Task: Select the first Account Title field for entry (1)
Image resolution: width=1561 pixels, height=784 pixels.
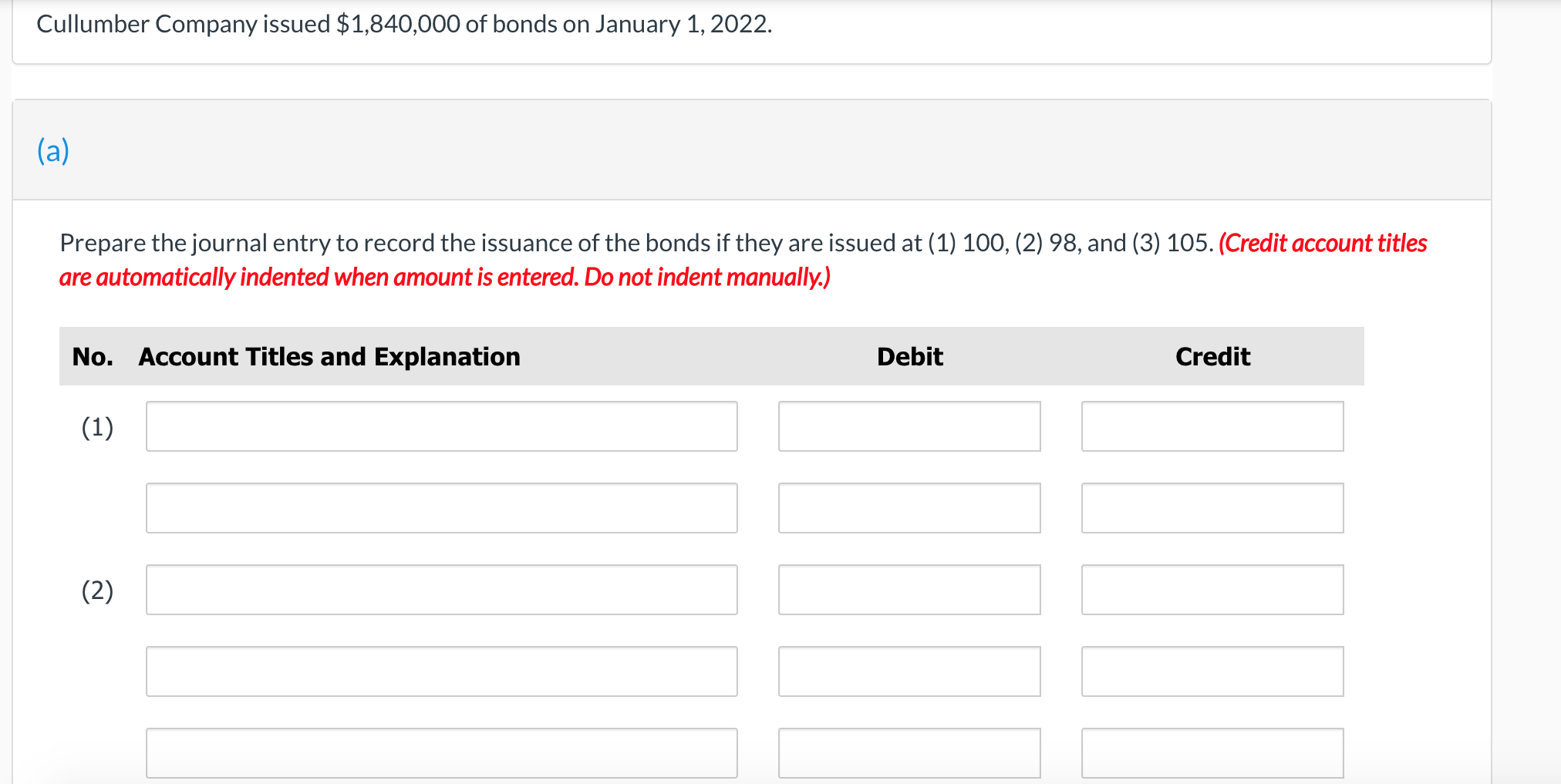Action: click(441, 426)
